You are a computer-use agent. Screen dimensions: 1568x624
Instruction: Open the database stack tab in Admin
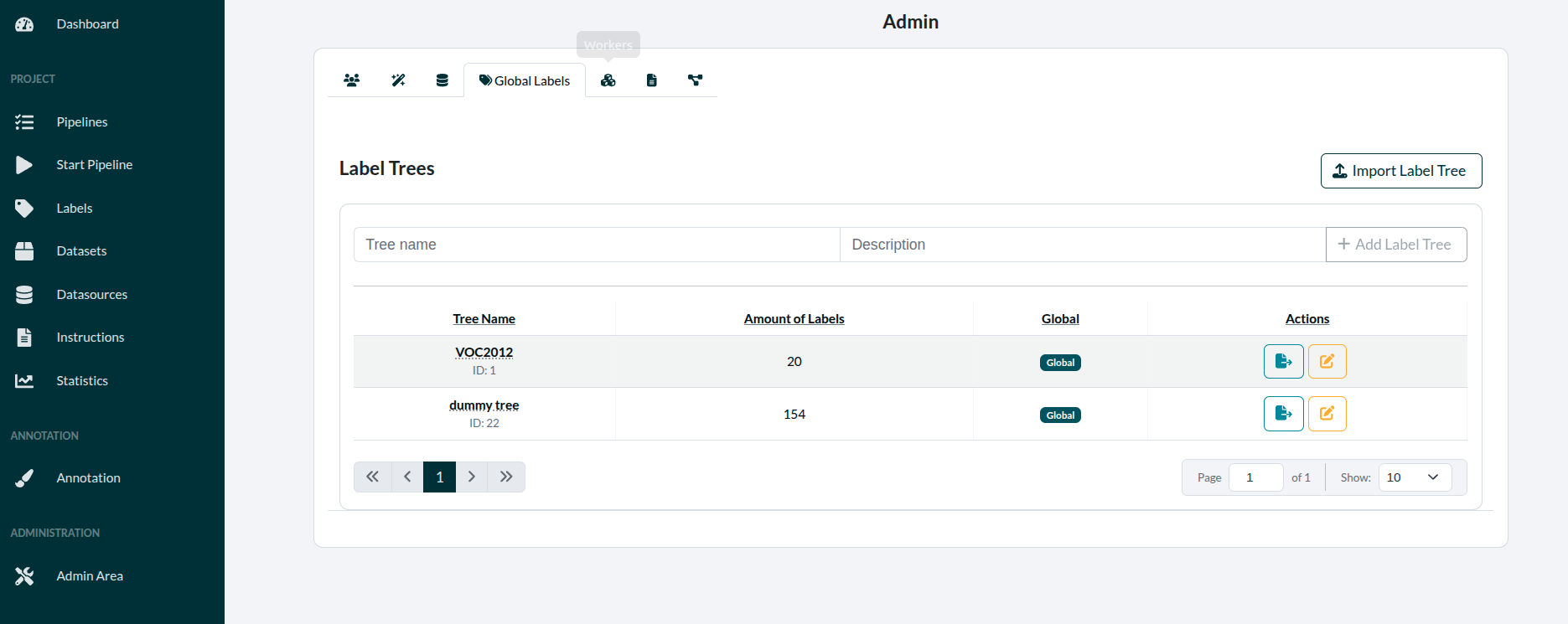(x=442, y=80)
